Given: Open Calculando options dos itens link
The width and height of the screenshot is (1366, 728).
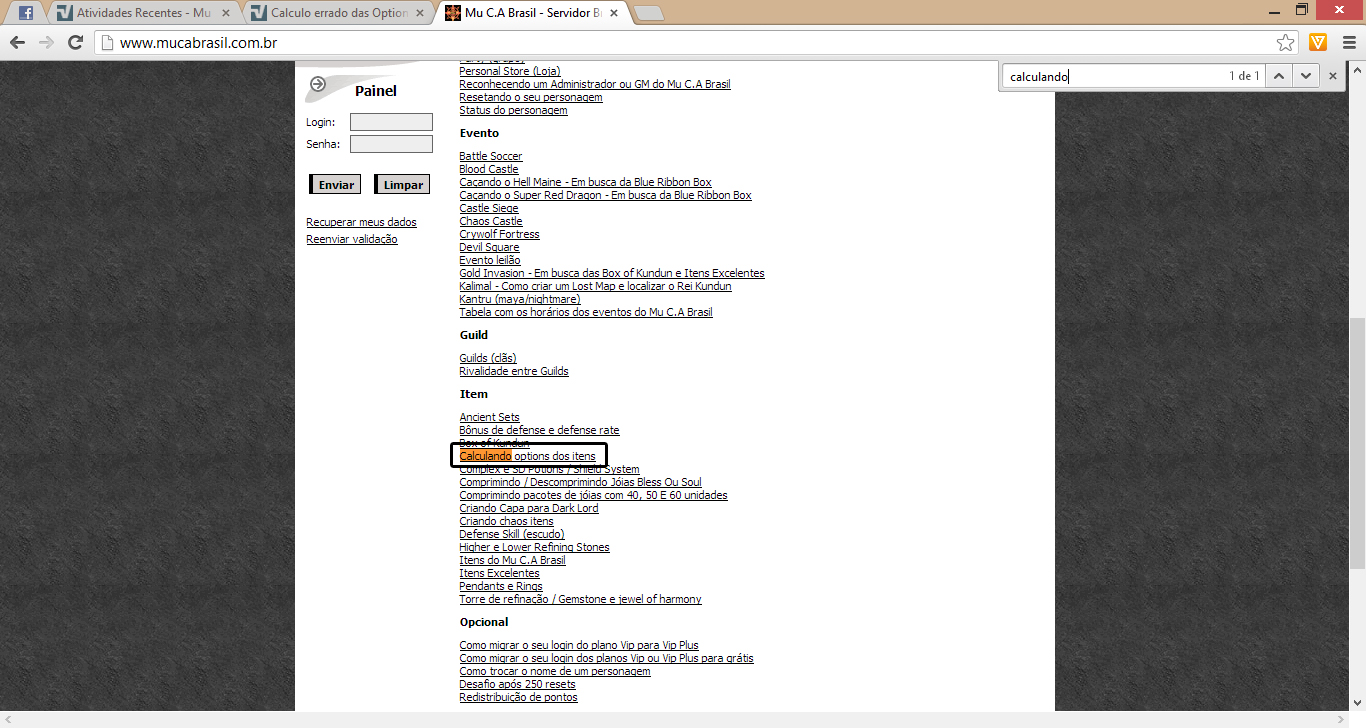Looking at the screenshot, I should click(x=527, y=456).
